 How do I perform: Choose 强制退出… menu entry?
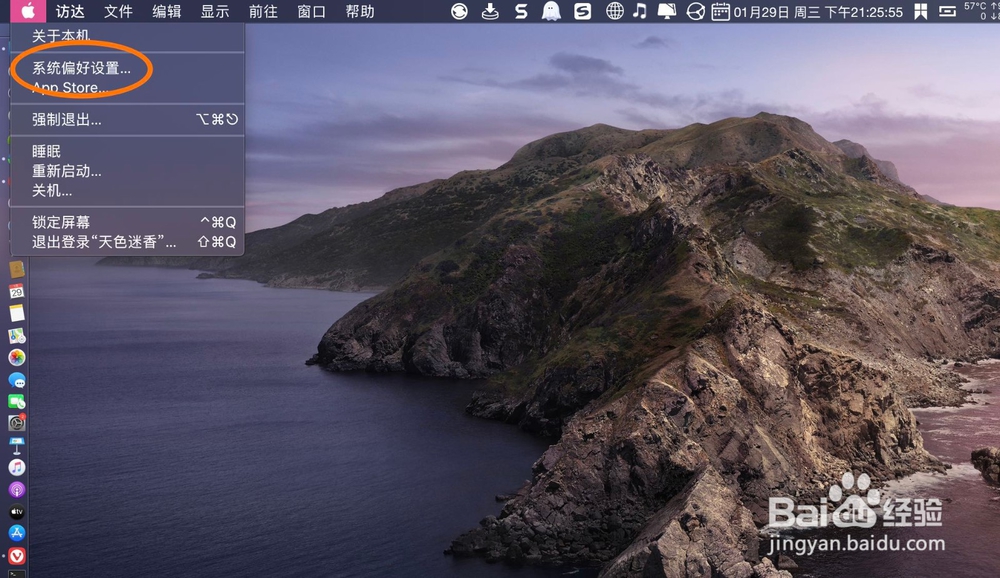128,119
